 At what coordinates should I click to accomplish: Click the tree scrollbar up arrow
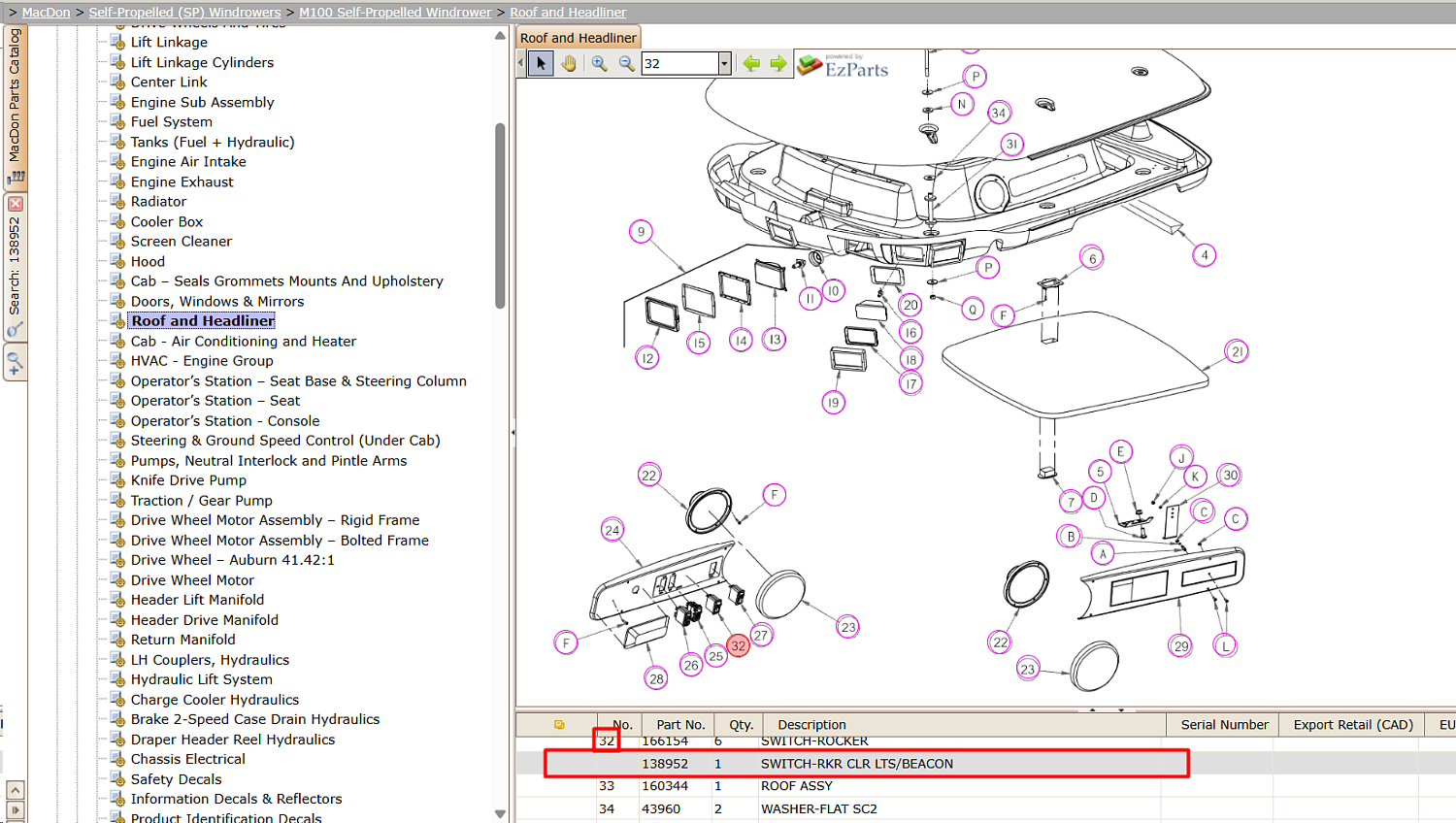point(500,35)
